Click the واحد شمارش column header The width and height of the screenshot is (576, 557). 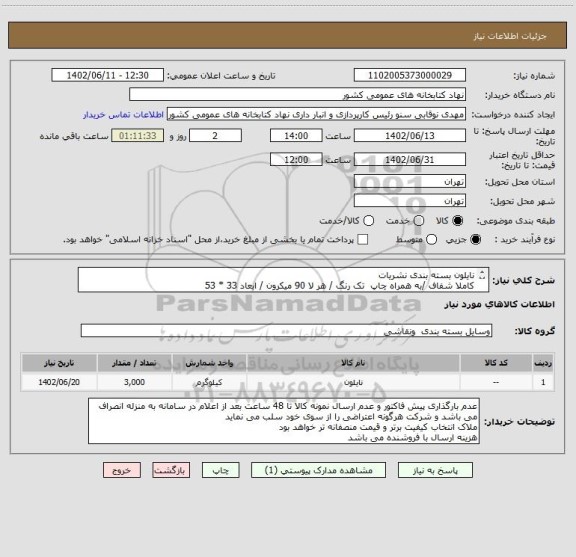(209, 363)
